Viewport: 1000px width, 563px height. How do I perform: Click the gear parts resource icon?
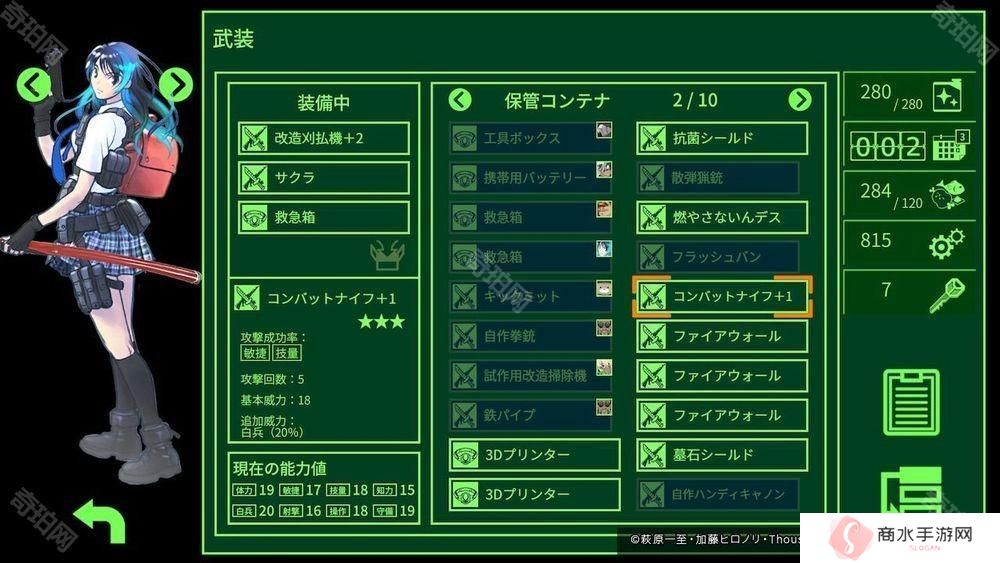(946, 243)
